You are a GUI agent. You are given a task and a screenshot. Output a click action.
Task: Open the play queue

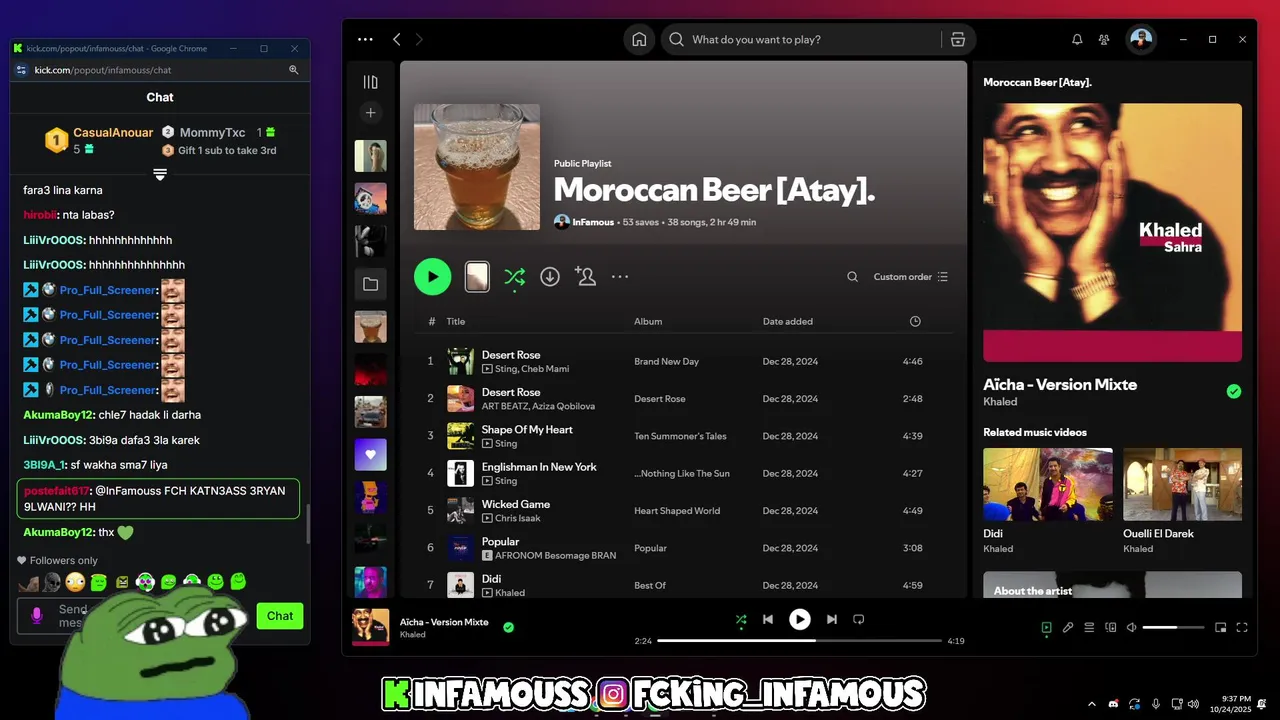[x=1090, y=628]
